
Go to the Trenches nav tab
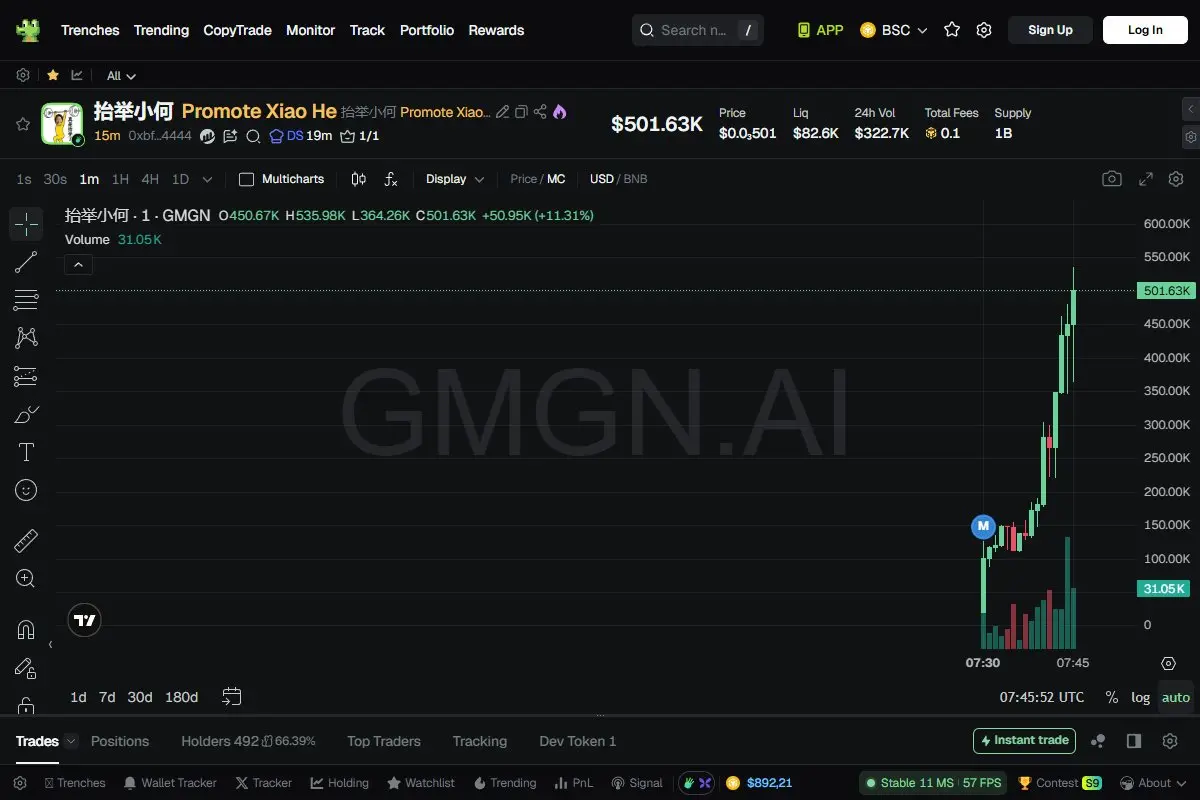[90, 30]
